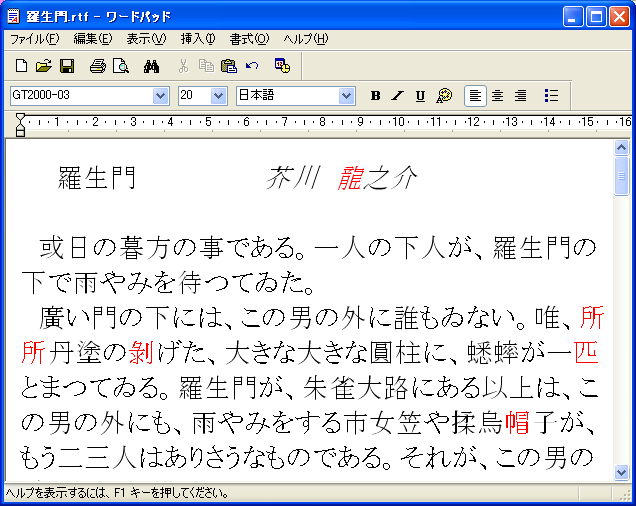Undo the last action via the toolbar

251,66
